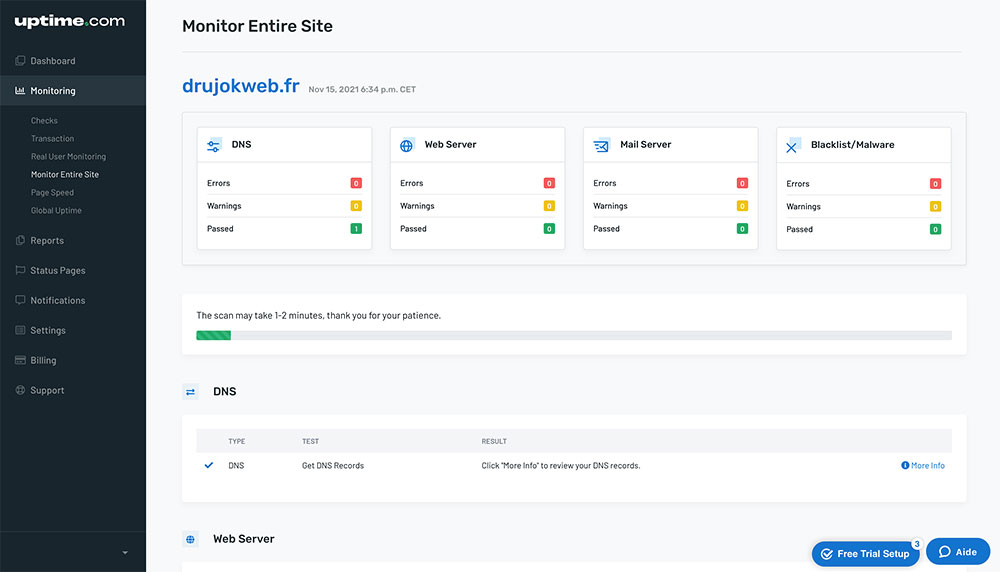This screenshot has height=572, width=1000.
Task: Click the Status Pages flag icon
Action: pyautogui.click(x=20, y=270)
